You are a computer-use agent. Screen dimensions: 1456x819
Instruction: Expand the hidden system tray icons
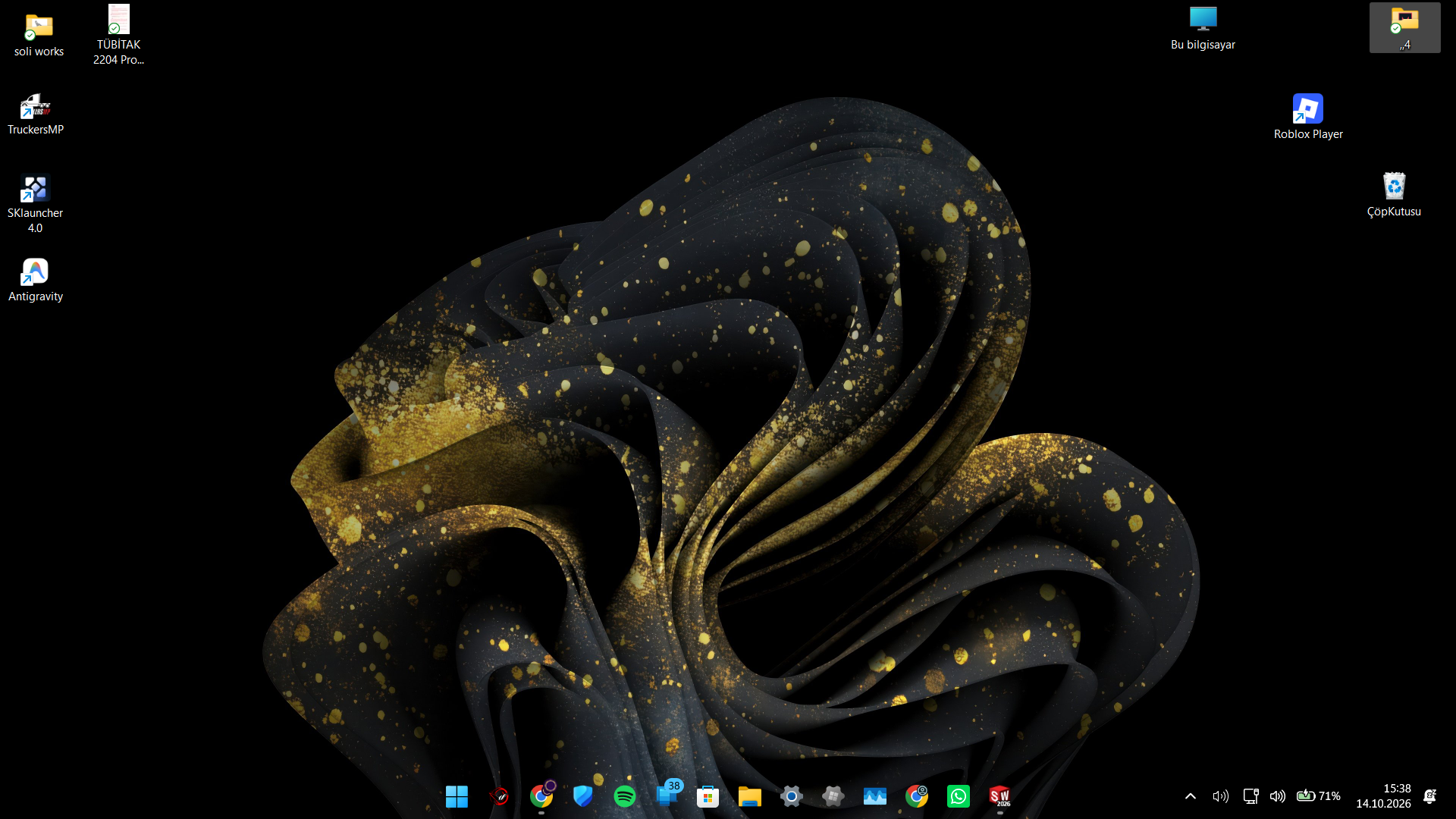pos(1191,796)
